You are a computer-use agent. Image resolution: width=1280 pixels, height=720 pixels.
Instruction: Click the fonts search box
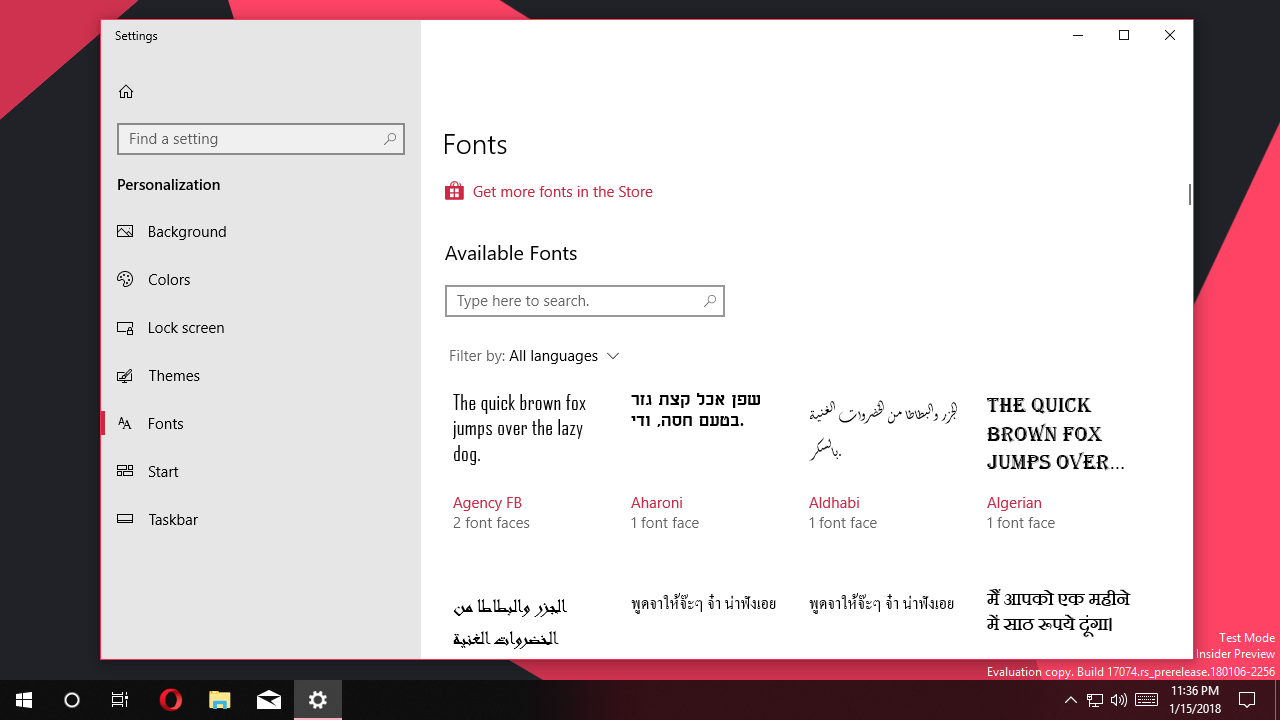click(585, 301)
